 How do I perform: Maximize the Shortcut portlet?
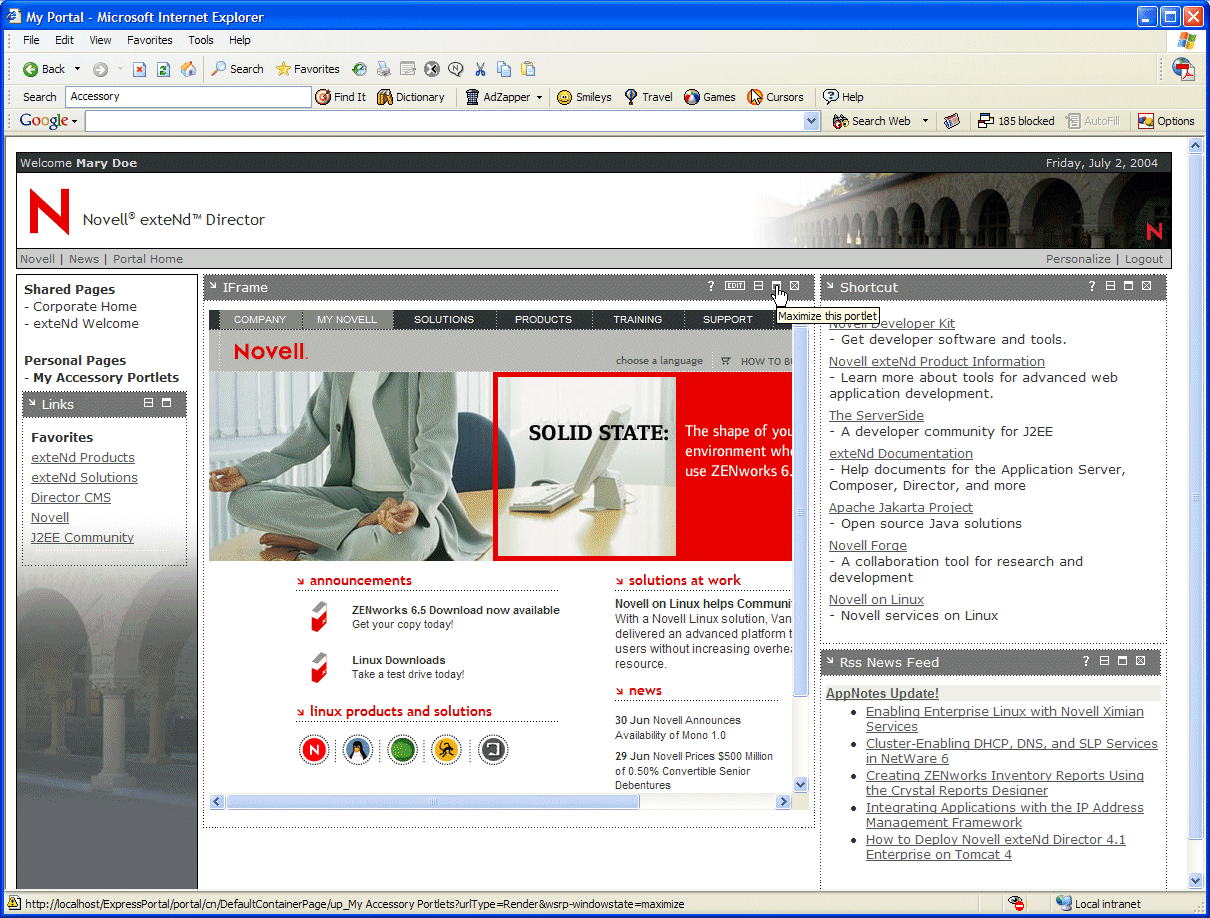1128,286
